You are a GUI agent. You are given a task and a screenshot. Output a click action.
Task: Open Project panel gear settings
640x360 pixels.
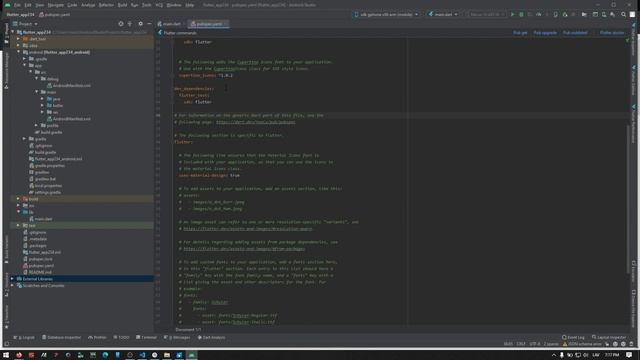[140, 24]
